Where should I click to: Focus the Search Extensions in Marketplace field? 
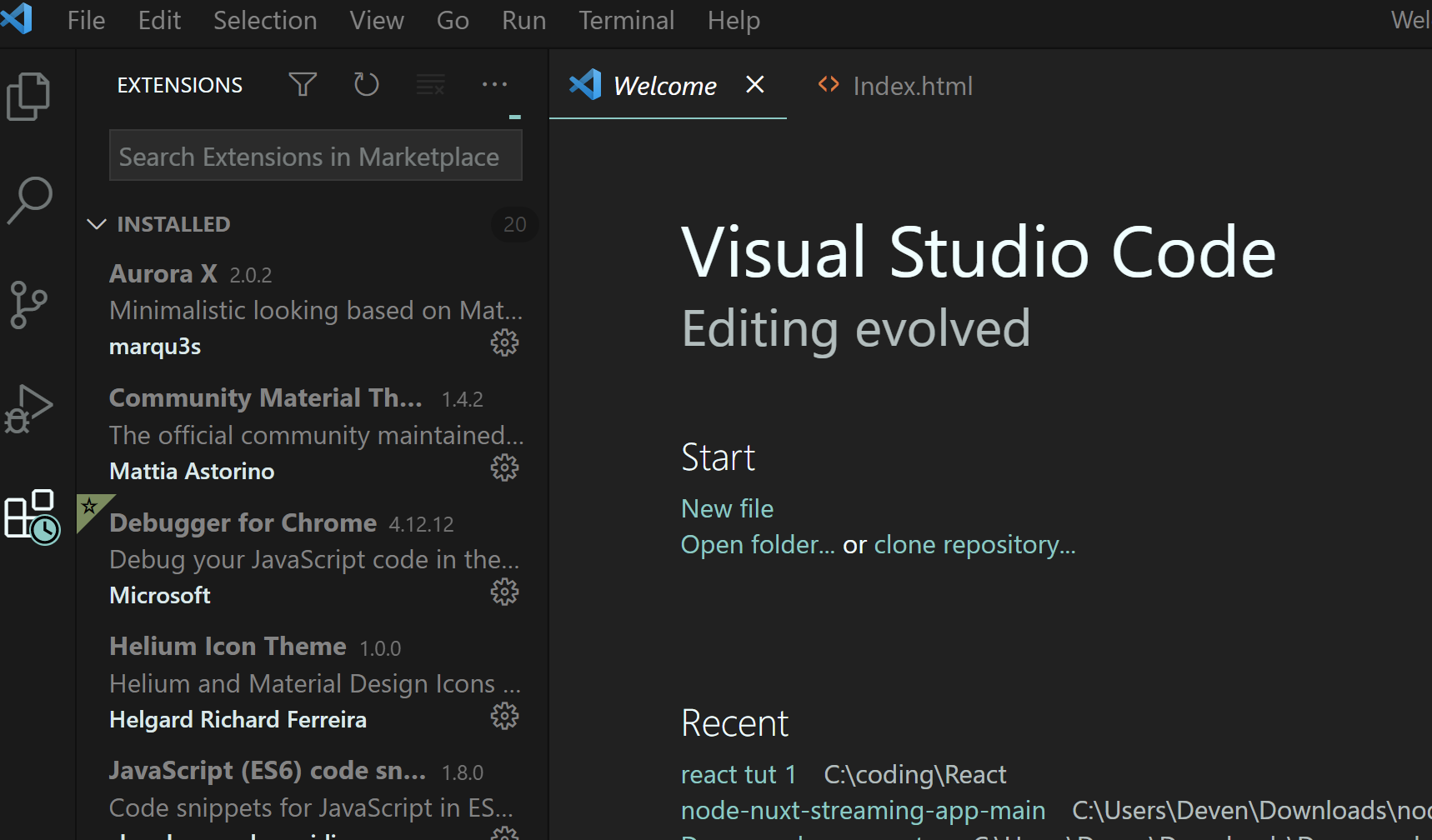point(316,155)
